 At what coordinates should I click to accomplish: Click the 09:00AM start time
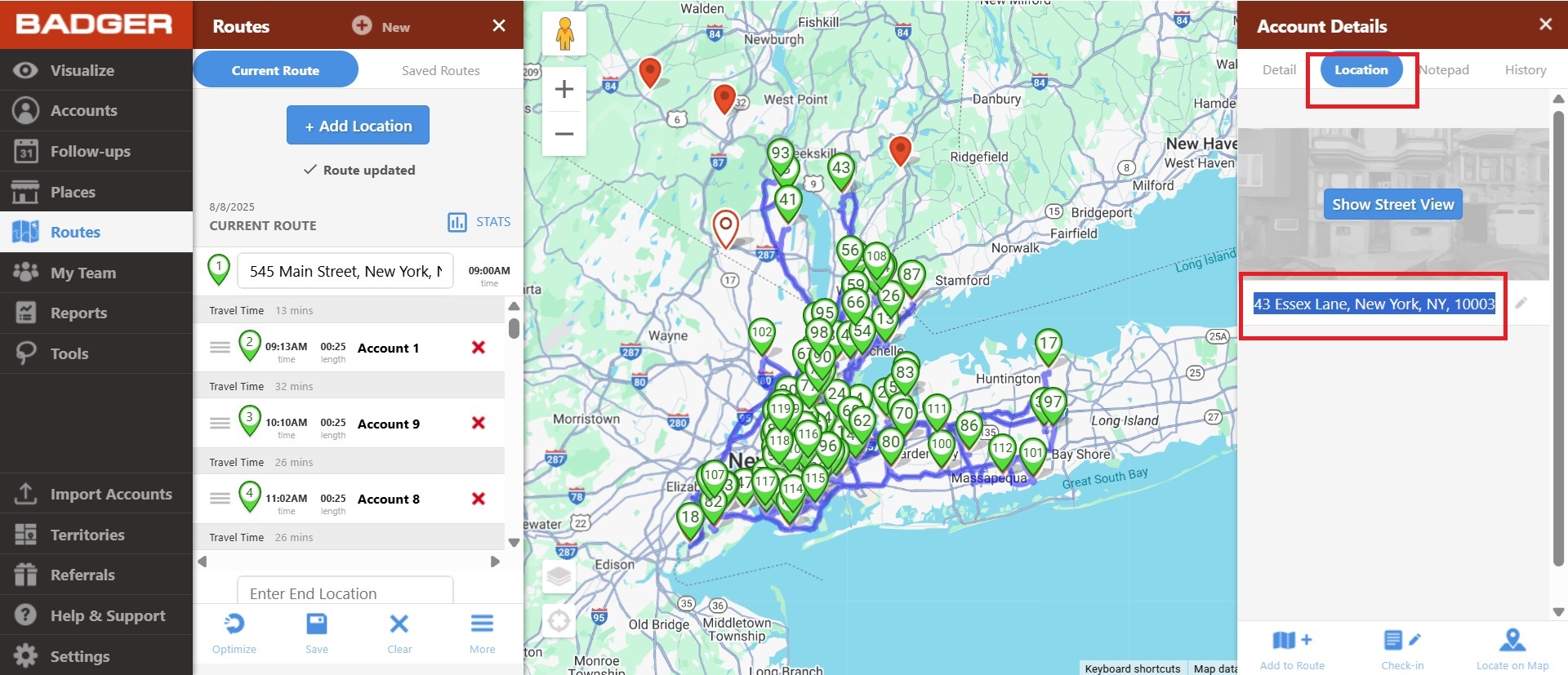pos(489,271)
